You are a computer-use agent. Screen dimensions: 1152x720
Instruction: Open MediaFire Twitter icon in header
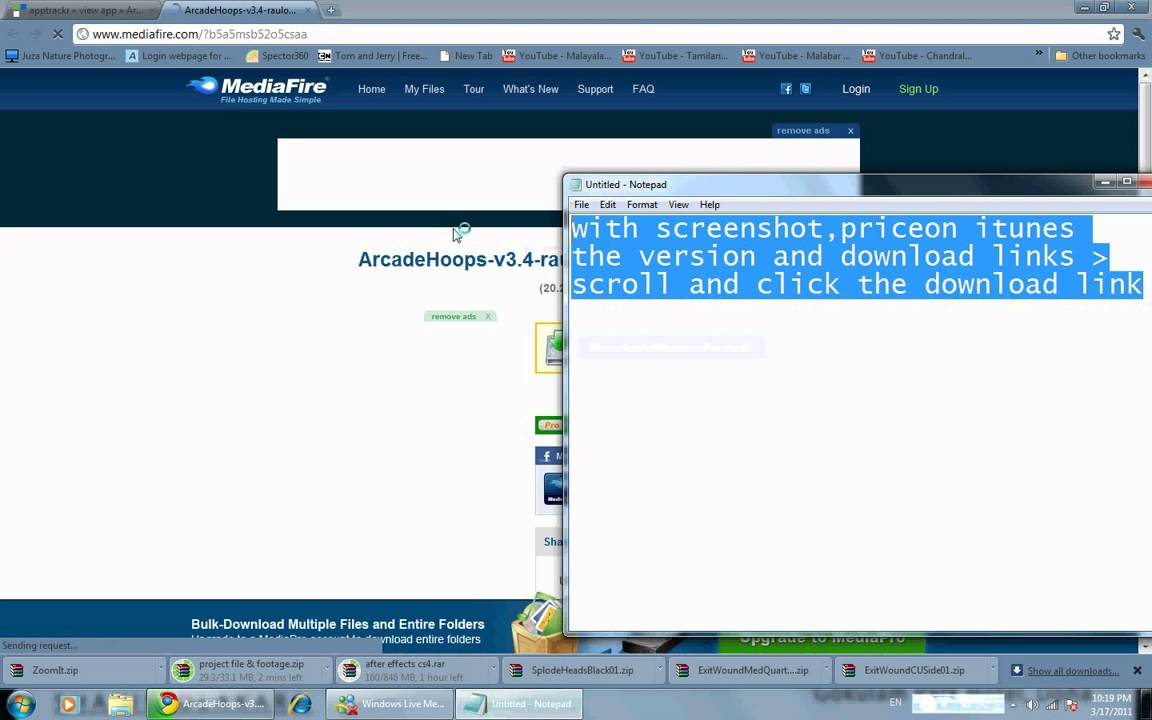coord(805,89)
